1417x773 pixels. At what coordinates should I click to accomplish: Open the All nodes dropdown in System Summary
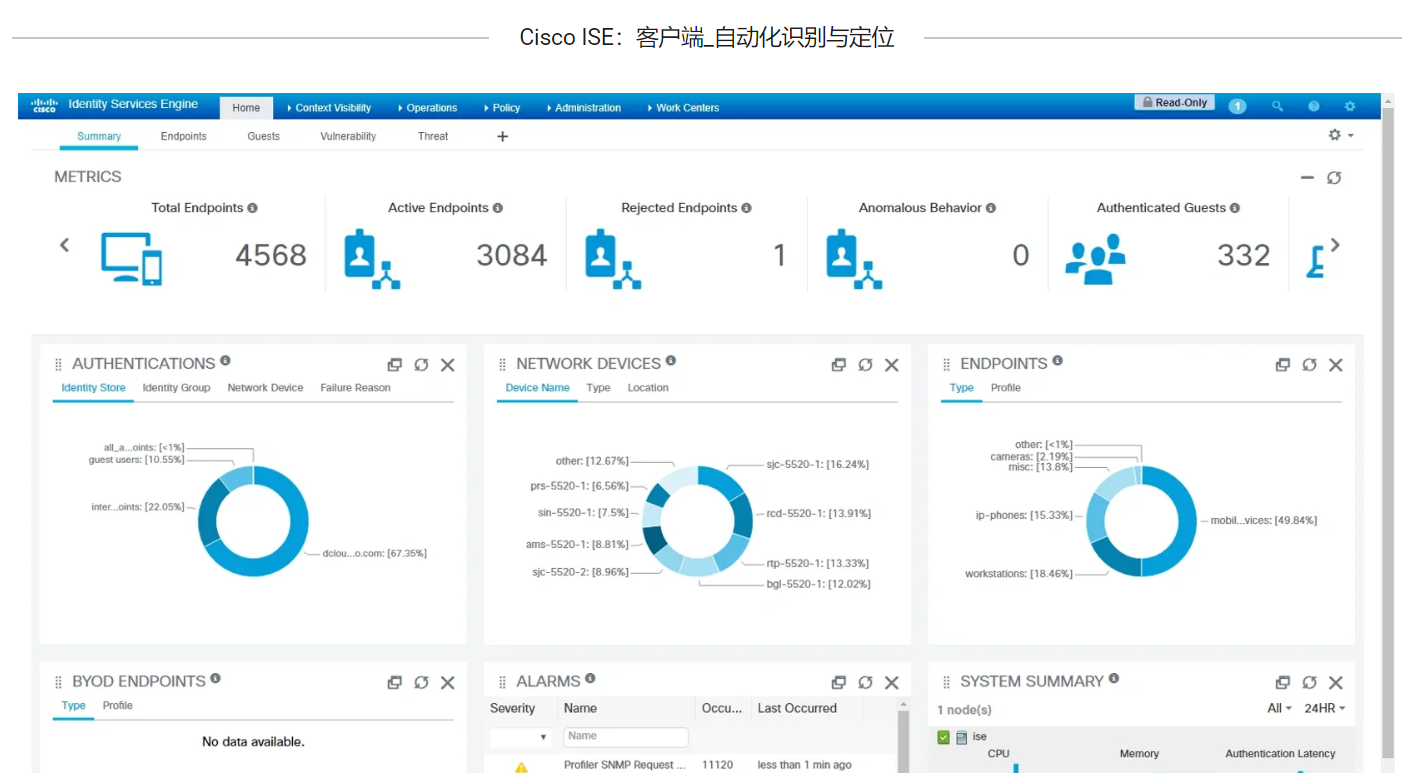1279,708
